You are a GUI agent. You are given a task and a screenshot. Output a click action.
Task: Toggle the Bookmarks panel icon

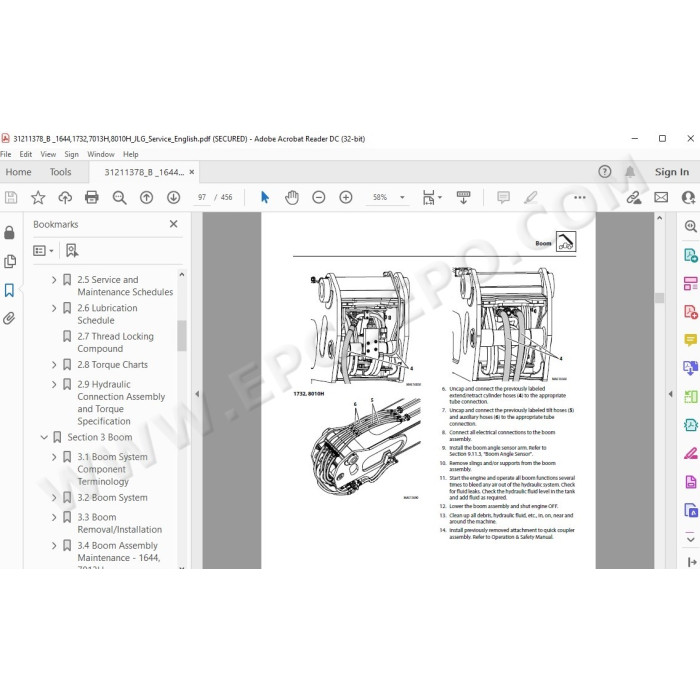[x=9, y=290]
